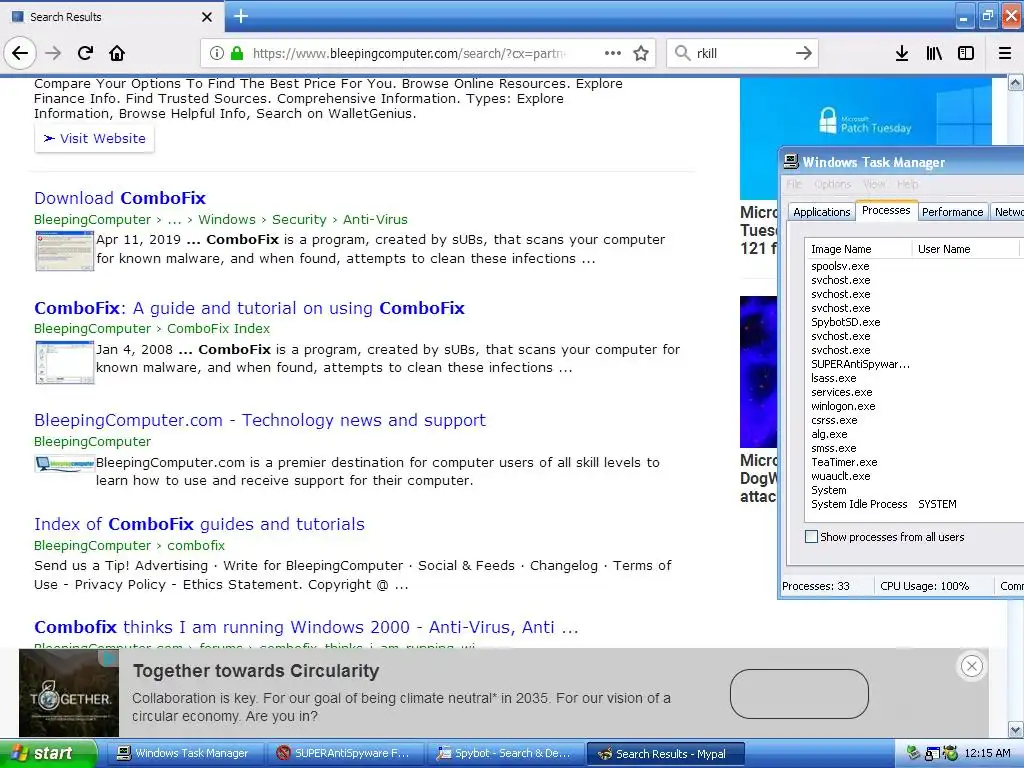Open the Windows Start menu

48,754
